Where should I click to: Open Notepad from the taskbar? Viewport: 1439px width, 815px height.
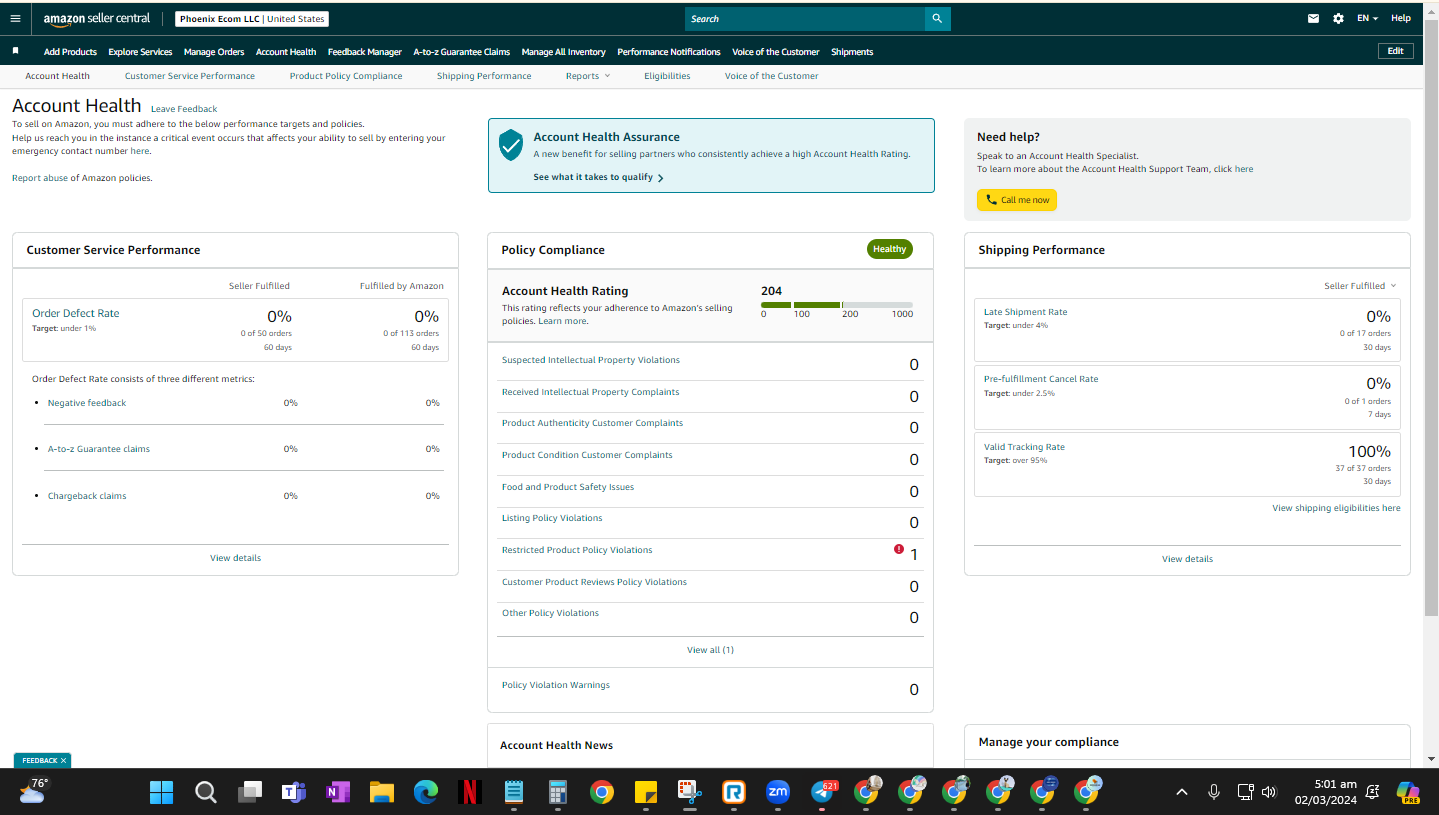(513, 793)
